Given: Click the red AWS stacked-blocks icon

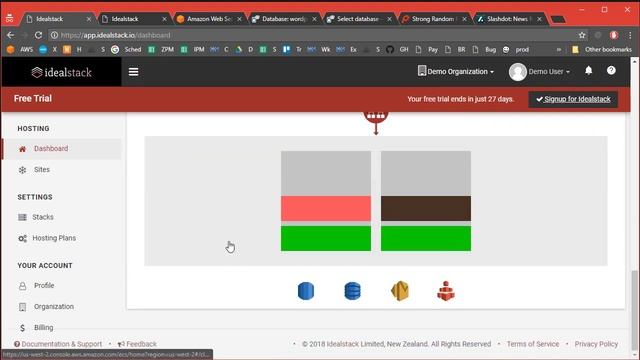Looking at the screenshot, I should (446, 291).
